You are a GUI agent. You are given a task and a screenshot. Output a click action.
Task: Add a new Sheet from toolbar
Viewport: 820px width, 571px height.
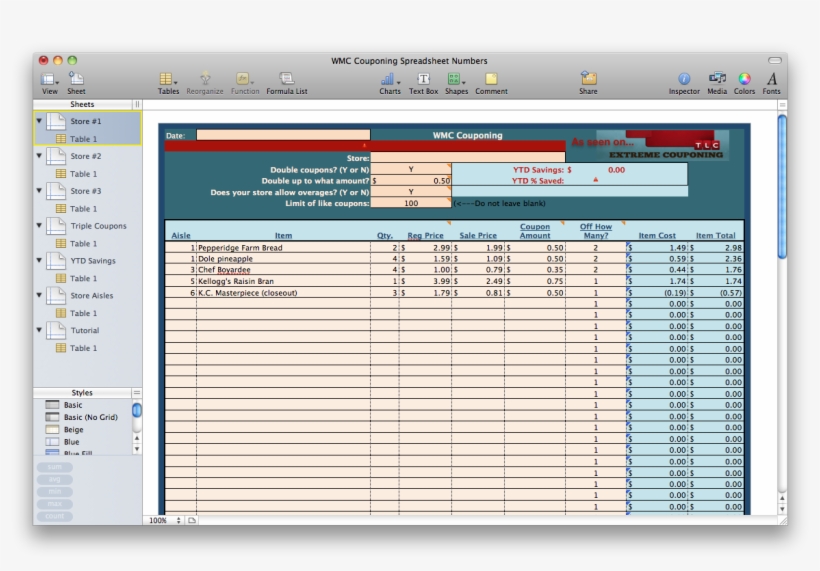pyautogui.click(x=76, y=83)
